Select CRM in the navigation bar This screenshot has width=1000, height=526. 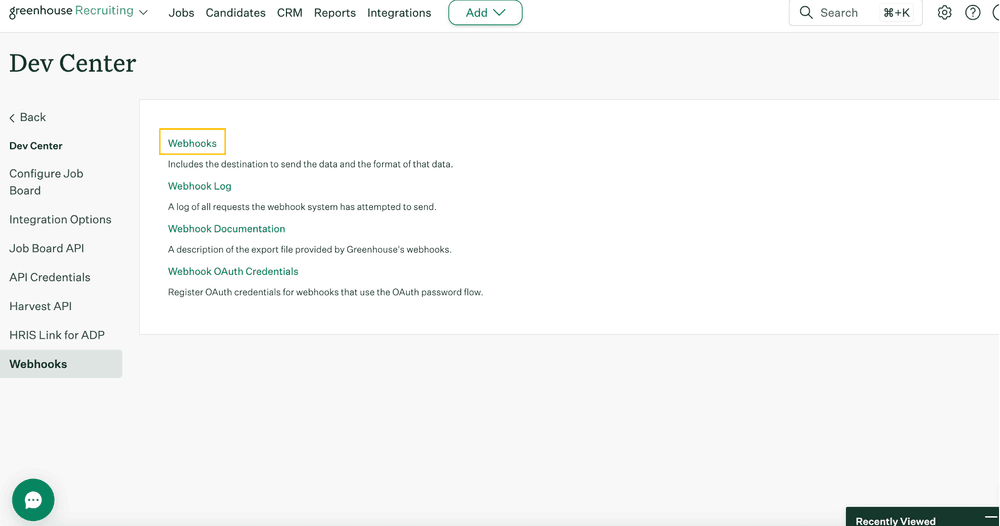click(x=289, y=13)
